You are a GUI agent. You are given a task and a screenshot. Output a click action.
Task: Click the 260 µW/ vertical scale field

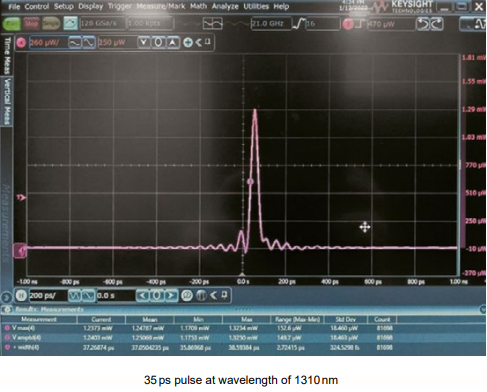click(48, 43)
